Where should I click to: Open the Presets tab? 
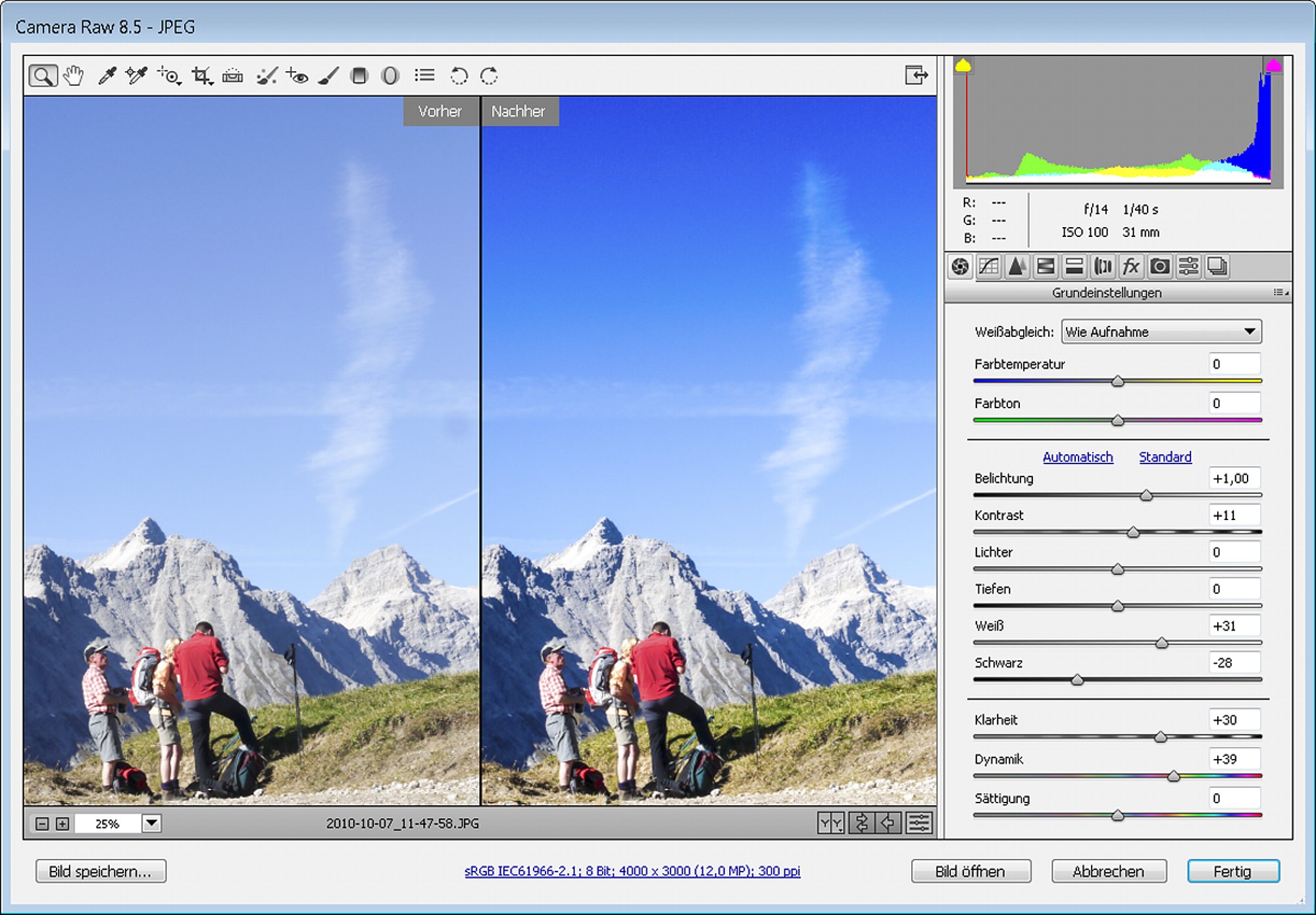click(x=1188, y=267)
